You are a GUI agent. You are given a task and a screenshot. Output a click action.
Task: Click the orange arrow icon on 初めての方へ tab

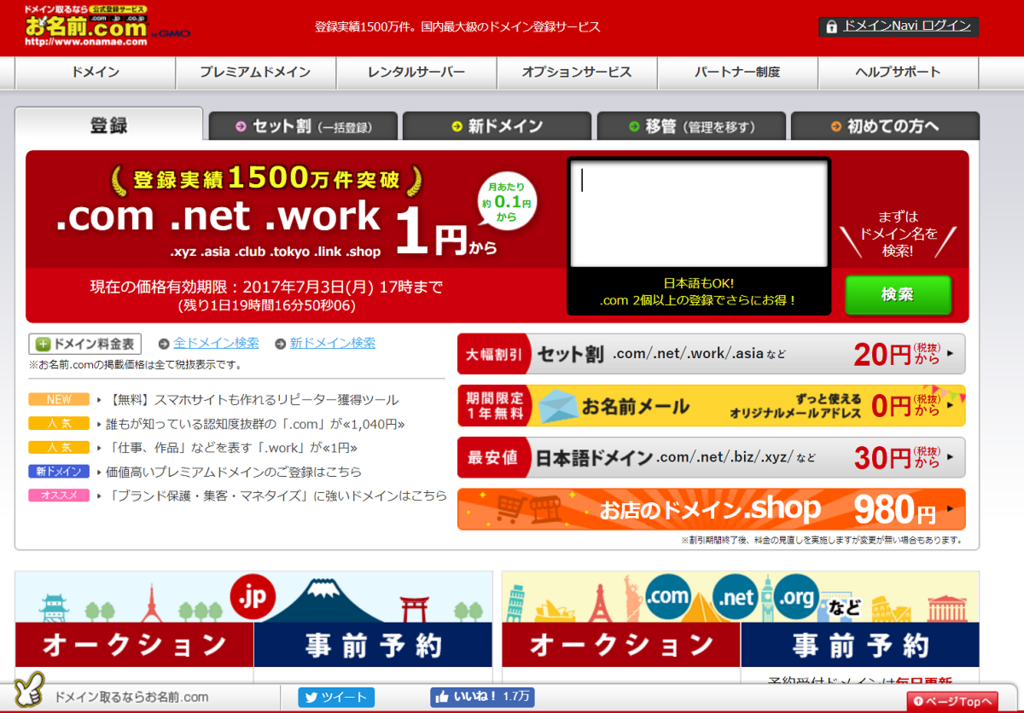pyautogui.click(x=836, y=127)
